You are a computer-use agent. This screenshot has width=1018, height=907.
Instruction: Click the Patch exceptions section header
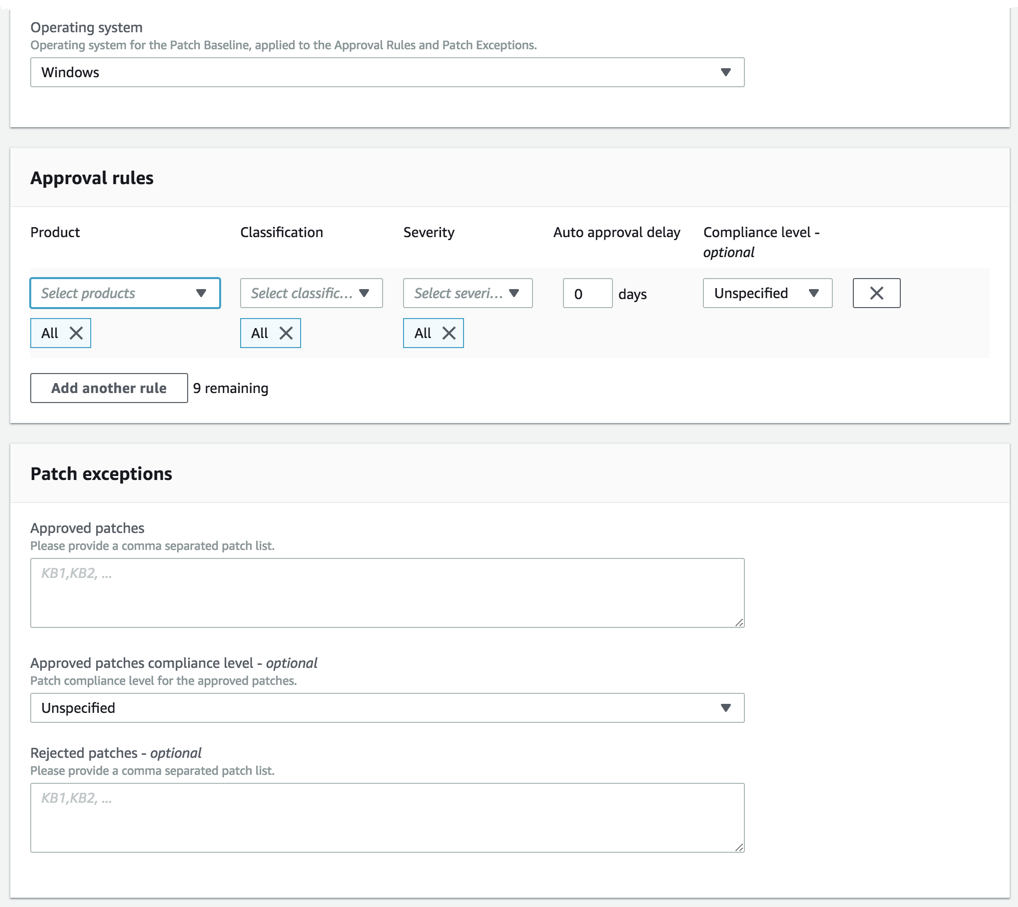100,473
